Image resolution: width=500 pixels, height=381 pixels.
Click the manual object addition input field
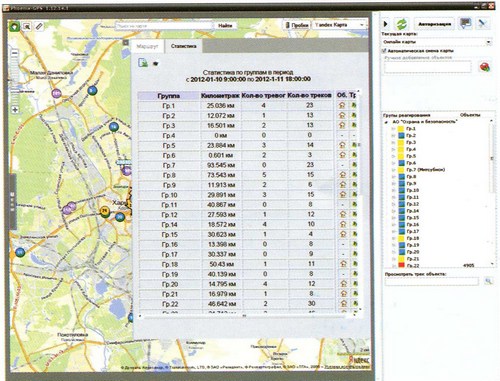pyautogui.click(x=428, y=67)
